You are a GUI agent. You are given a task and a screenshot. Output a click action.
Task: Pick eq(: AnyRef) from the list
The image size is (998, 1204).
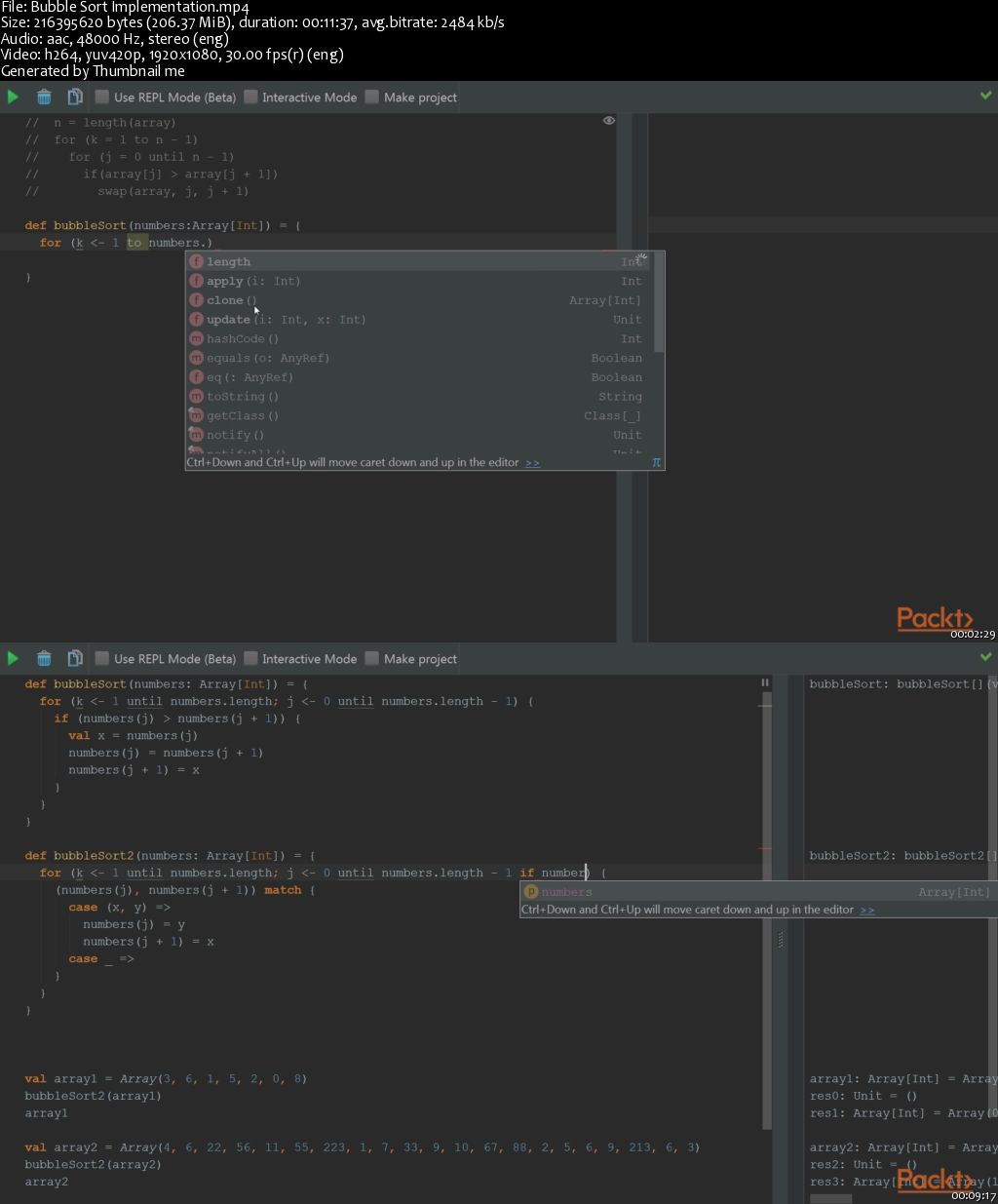tap(420, 377)
